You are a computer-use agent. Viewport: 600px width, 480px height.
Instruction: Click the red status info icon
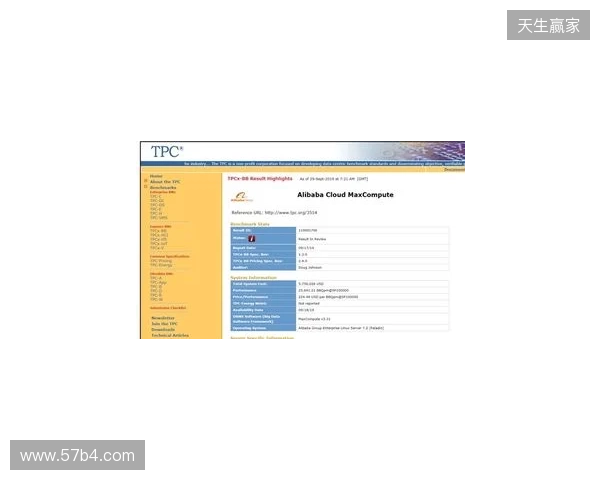tap(251, 239)
